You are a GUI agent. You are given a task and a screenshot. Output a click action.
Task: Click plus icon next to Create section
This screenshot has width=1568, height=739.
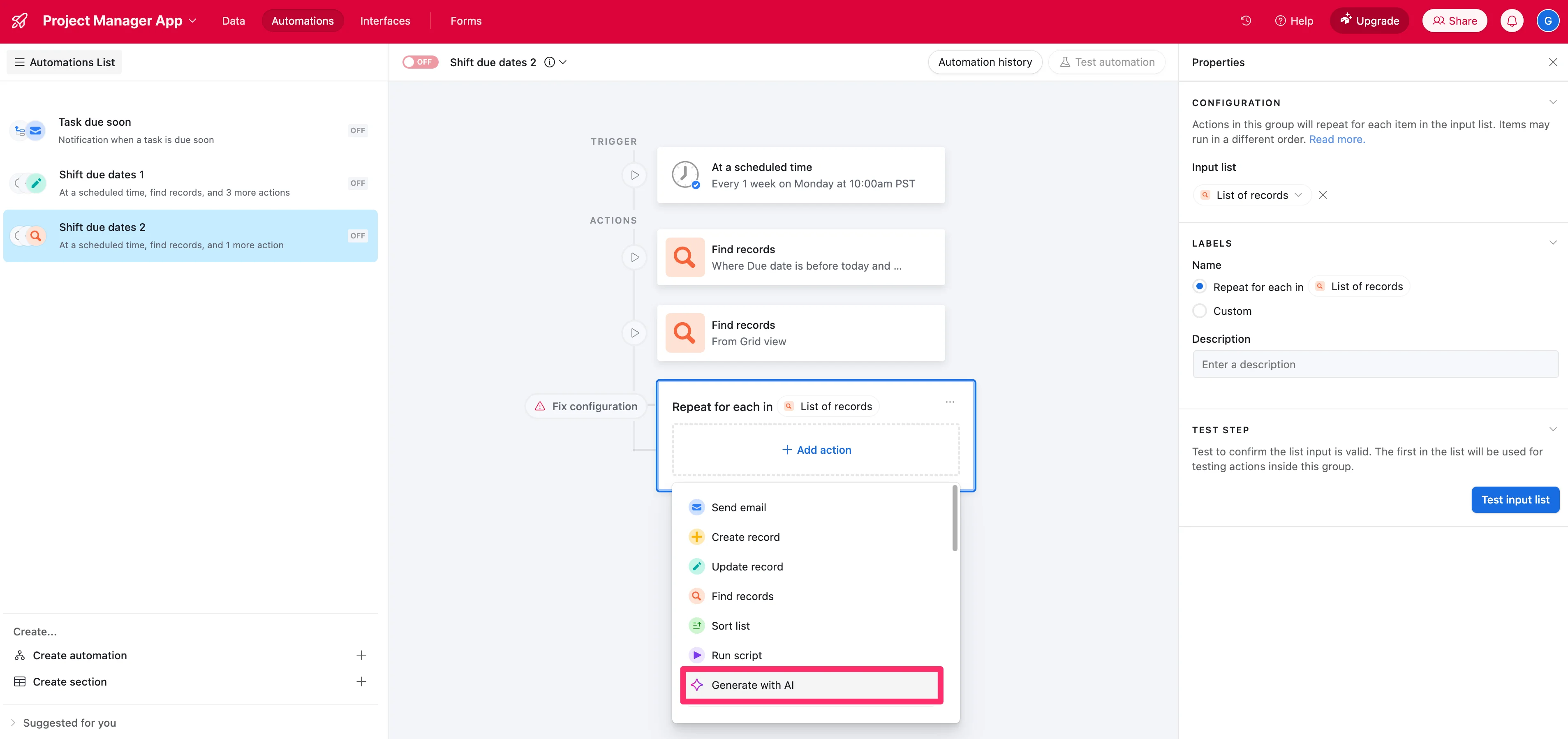click(x=361, y=682)
